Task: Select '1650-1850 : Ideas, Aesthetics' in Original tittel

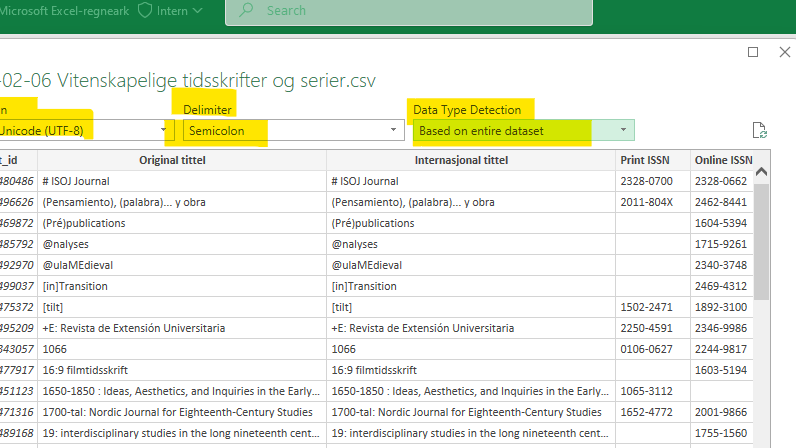Action: pyautogui.click(x=181, y=391)
